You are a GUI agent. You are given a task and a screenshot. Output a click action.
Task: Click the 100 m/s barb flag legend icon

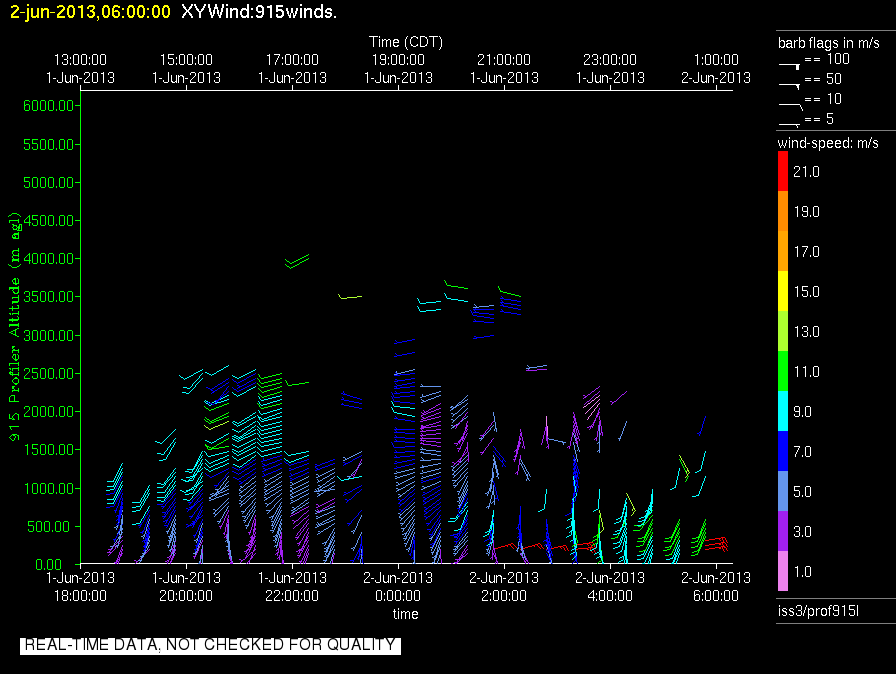pos(789,66)
